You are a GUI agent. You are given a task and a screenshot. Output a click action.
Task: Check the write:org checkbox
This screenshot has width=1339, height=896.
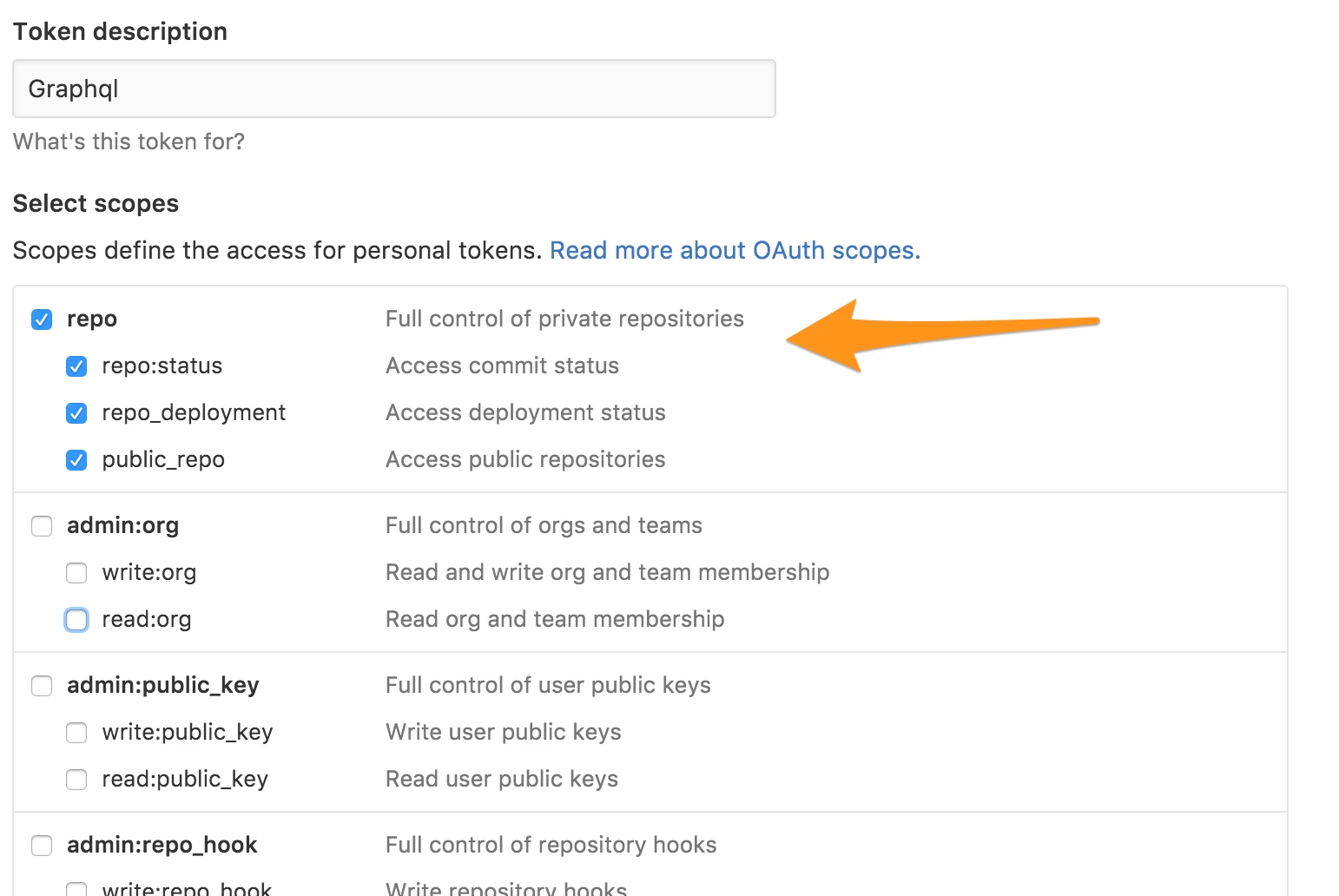click(x=76, y=573)
